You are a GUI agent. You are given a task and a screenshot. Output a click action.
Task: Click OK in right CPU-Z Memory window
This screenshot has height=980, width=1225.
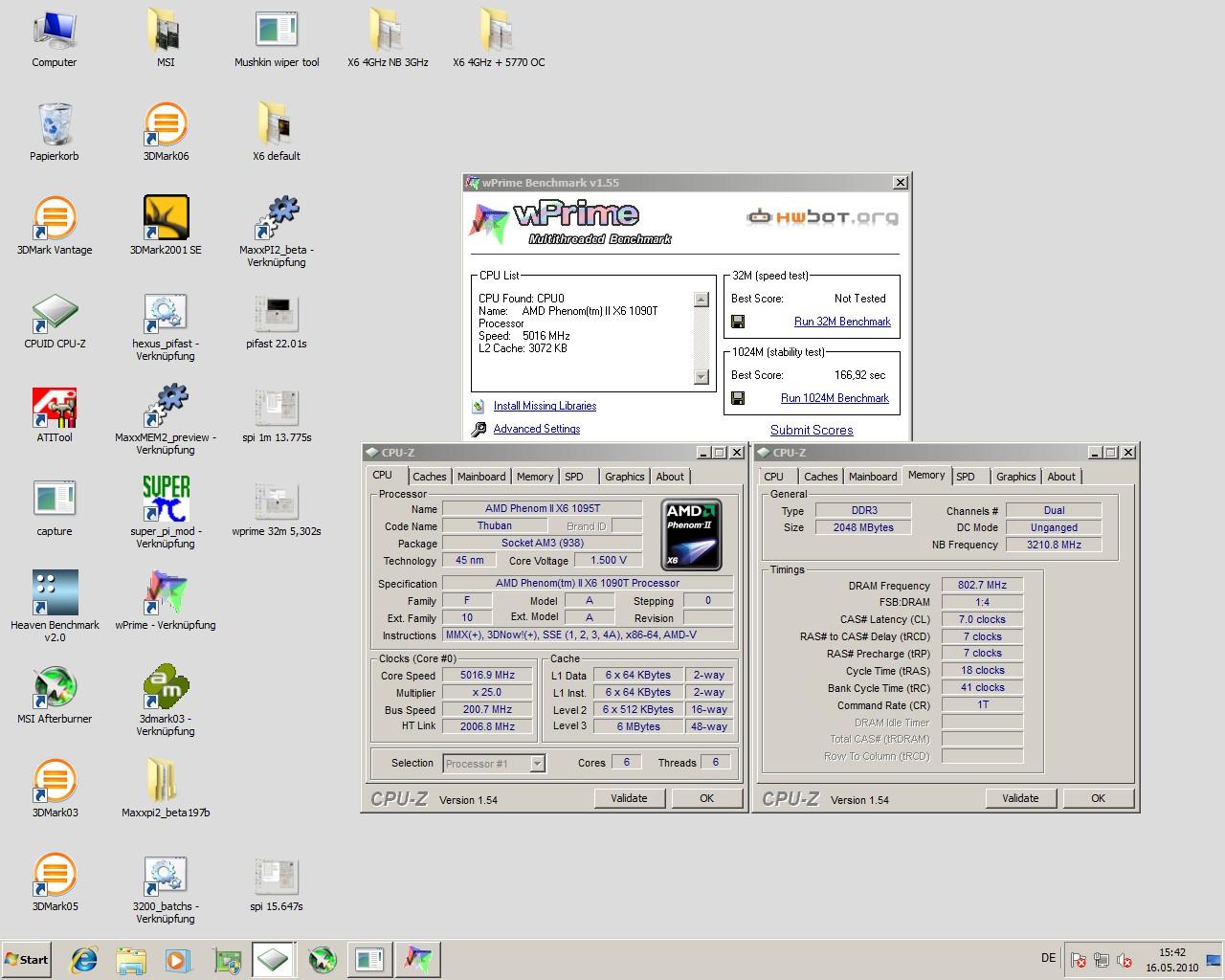tap(1098, 798)
